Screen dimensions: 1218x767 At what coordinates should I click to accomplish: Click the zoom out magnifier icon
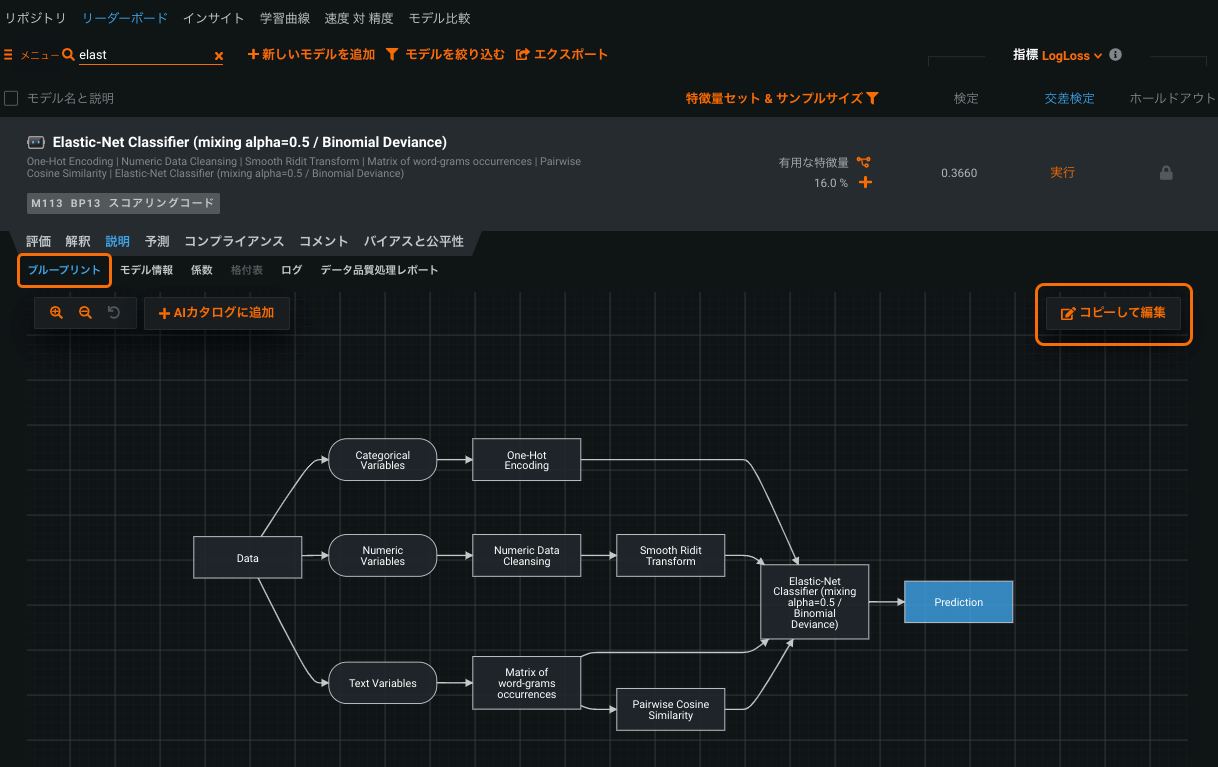pos(85,313)
